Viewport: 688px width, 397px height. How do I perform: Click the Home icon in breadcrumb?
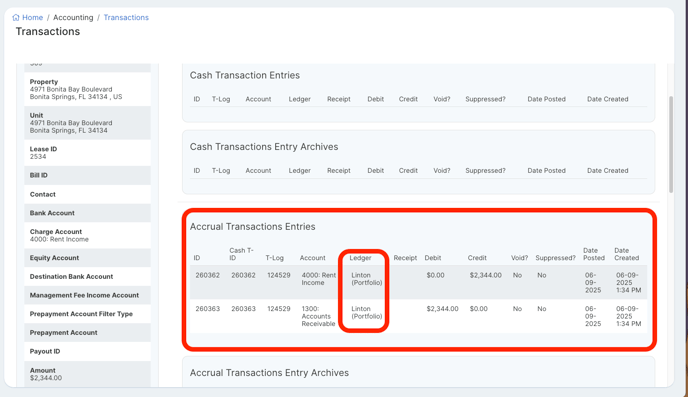(16, 18)
